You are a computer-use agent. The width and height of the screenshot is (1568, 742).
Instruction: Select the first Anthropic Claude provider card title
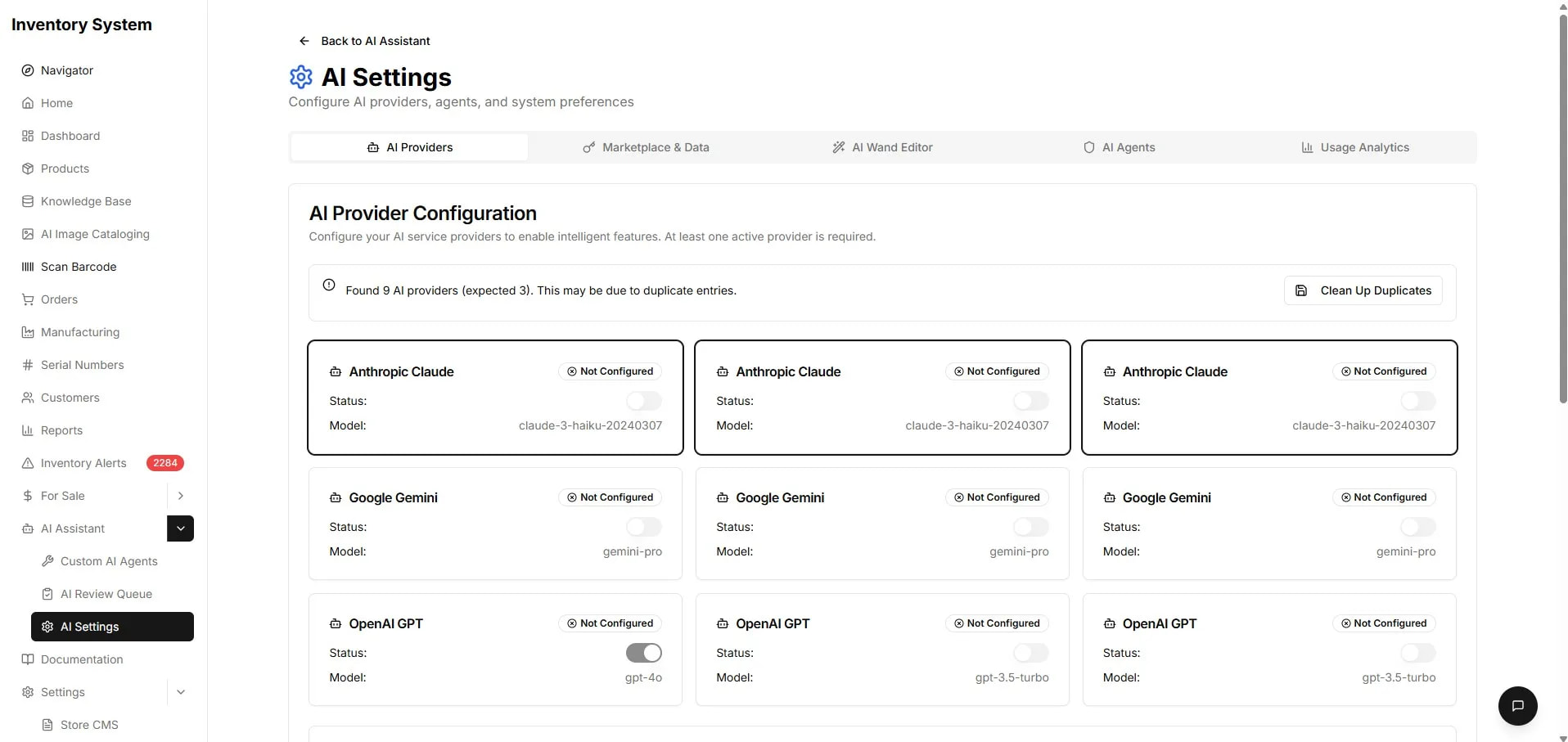[x=401, y=371]
